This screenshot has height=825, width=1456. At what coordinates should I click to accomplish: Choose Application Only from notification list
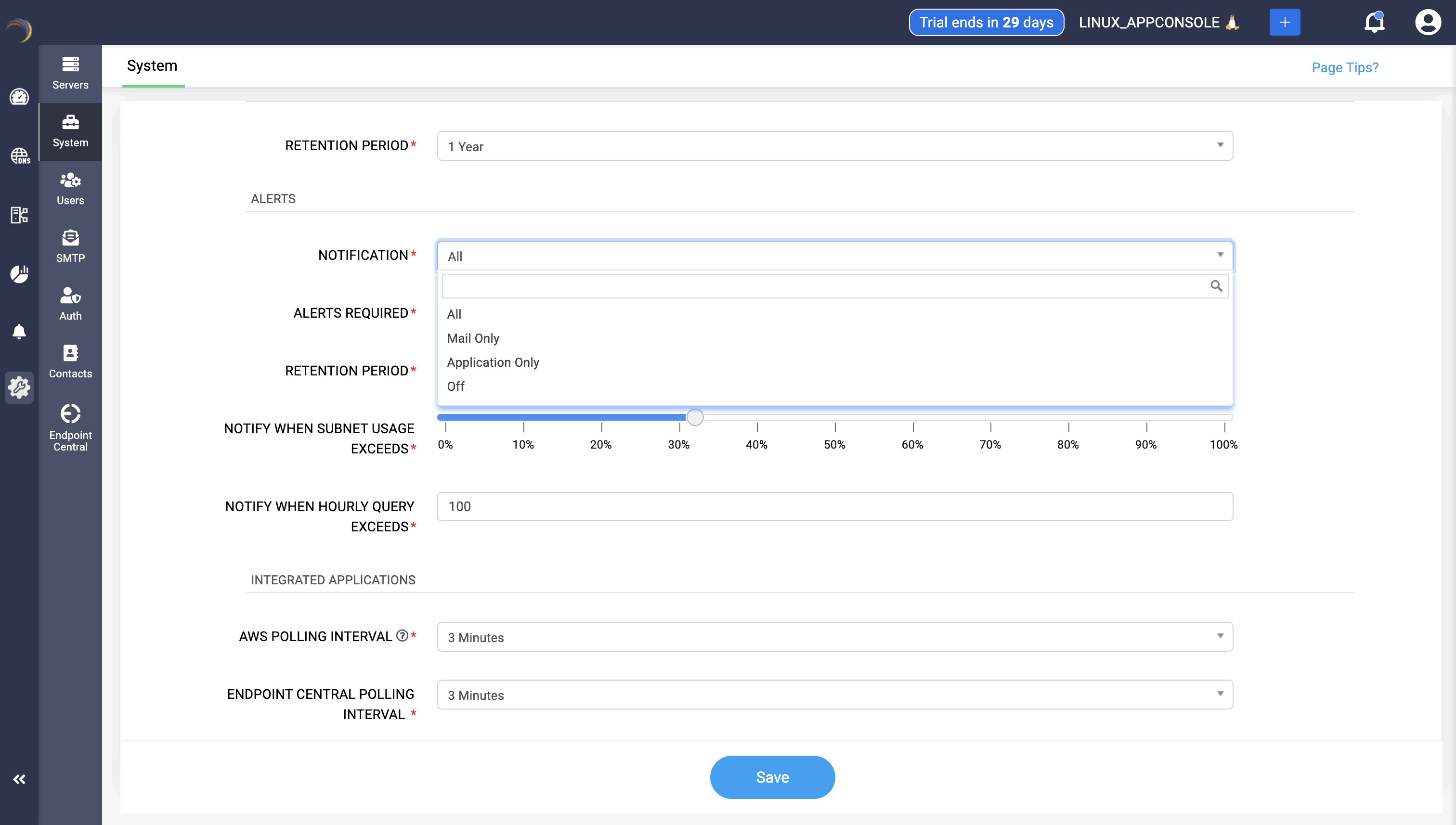(493, 362)
